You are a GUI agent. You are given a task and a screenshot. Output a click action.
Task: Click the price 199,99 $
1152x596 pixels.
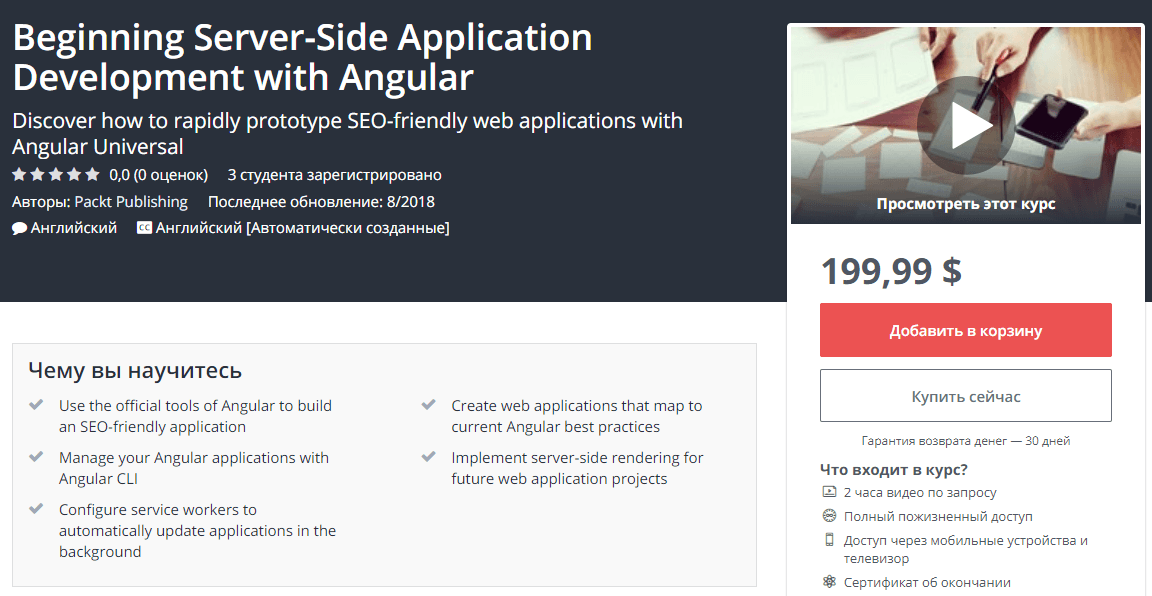[890, 270]
